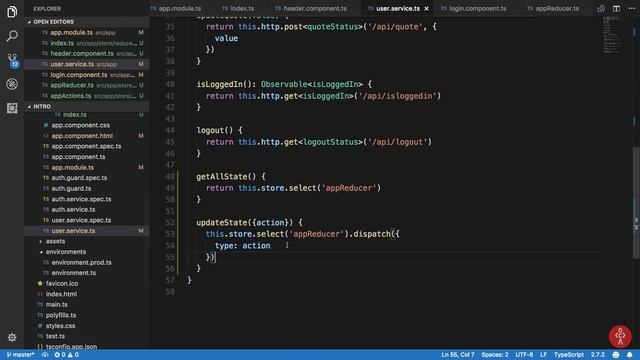The image size is (640, 360).
Task: Open index.html file in explorer
Action: click(61, 294)
